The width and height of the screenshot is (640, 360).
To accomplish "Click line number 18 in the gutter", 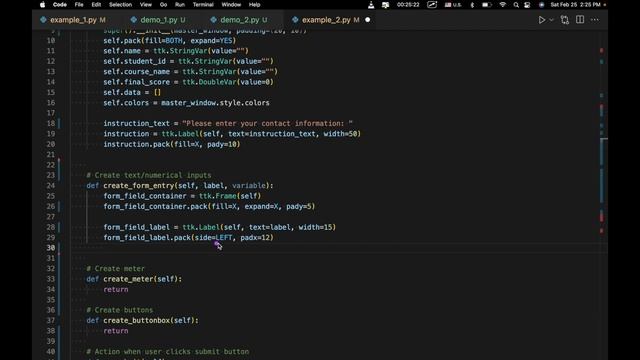I will 51,123.
